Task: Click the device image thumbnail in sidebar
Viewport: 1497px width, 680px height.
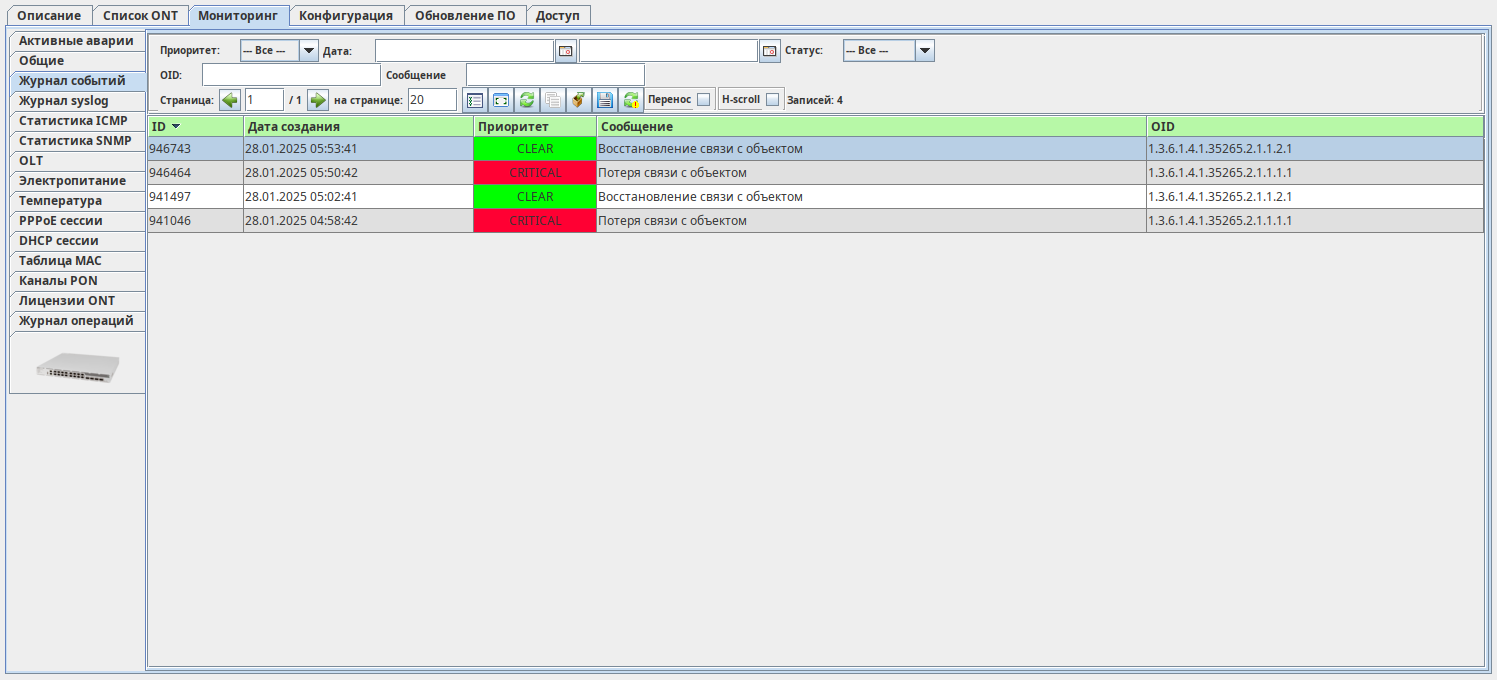Action: 78,367
